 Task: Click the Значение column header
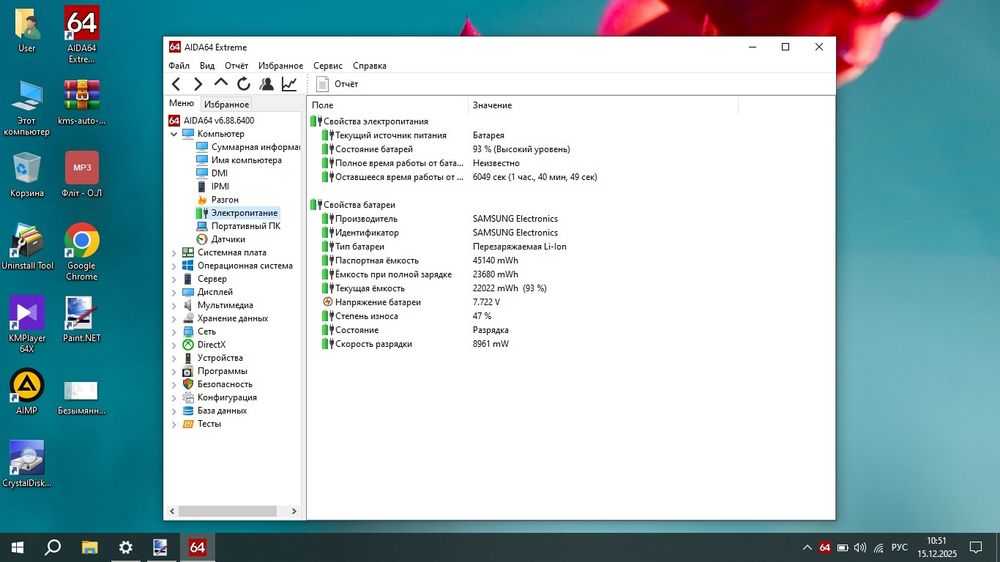[x=603, y=105]
